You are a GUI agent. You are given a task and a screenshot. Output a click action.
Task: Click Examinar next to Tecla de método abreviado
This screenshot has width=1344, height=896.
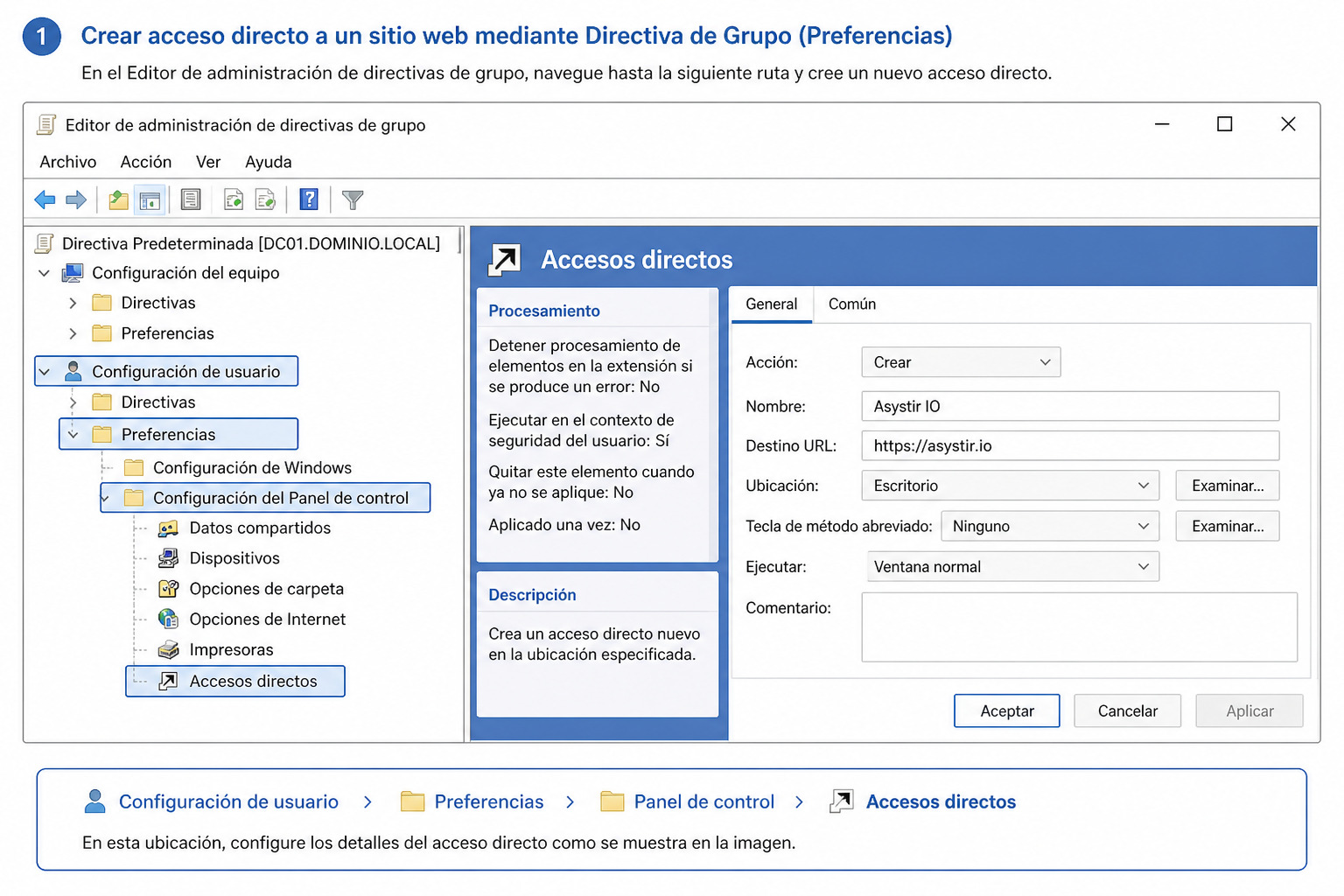(x=1228, y=526)
